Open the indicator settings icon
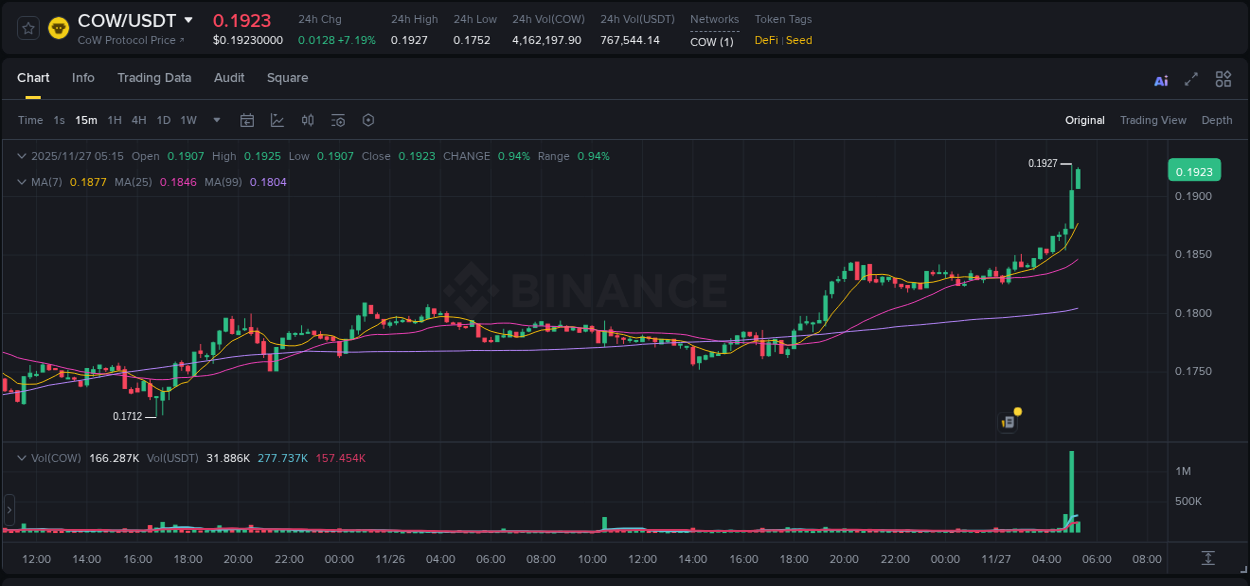Screen dimensions: 1250x586 338,119
